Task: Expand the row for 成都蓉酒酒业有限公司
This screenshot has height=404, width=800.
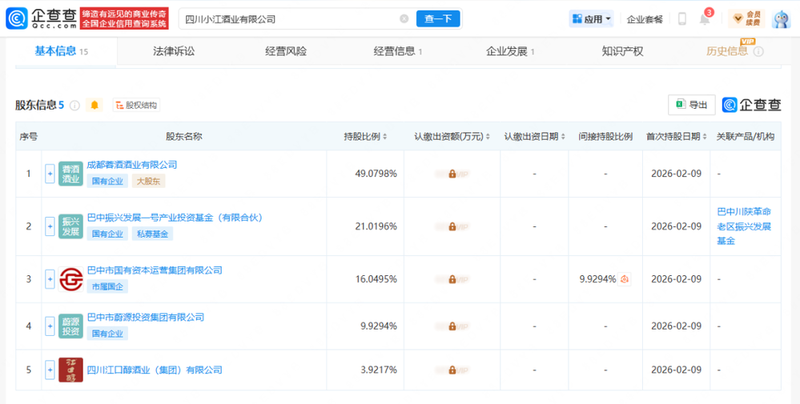Action: (x=50, y=174)
